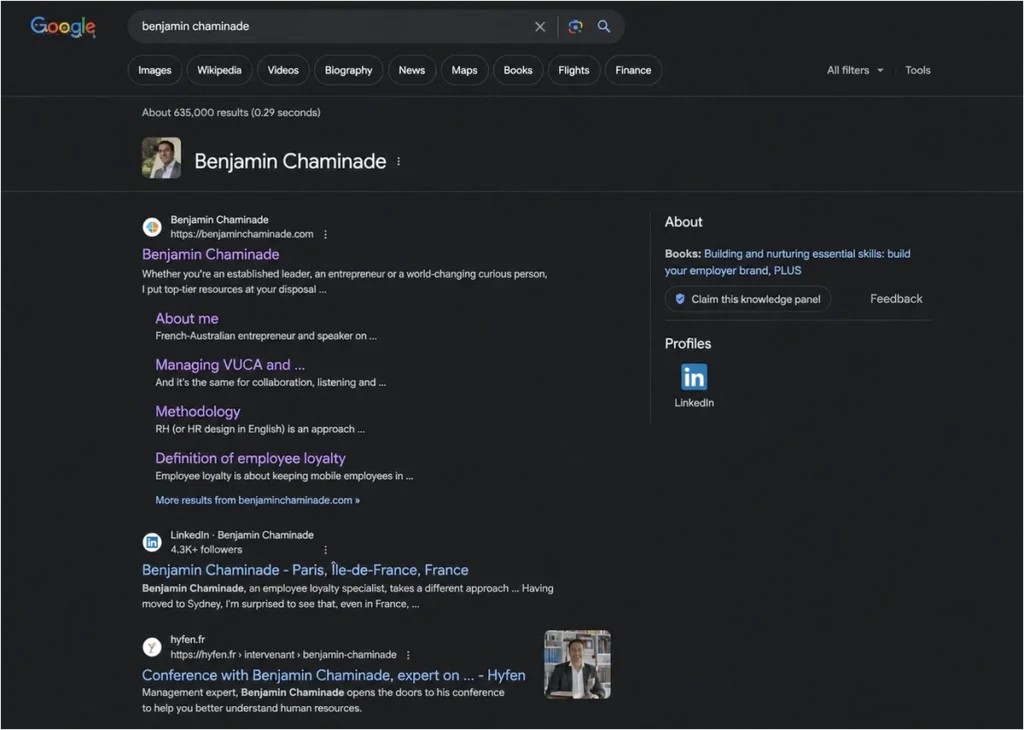Open the Managing VUCA and ... sitelink
1024x730 pixels.
click(230, 365)
